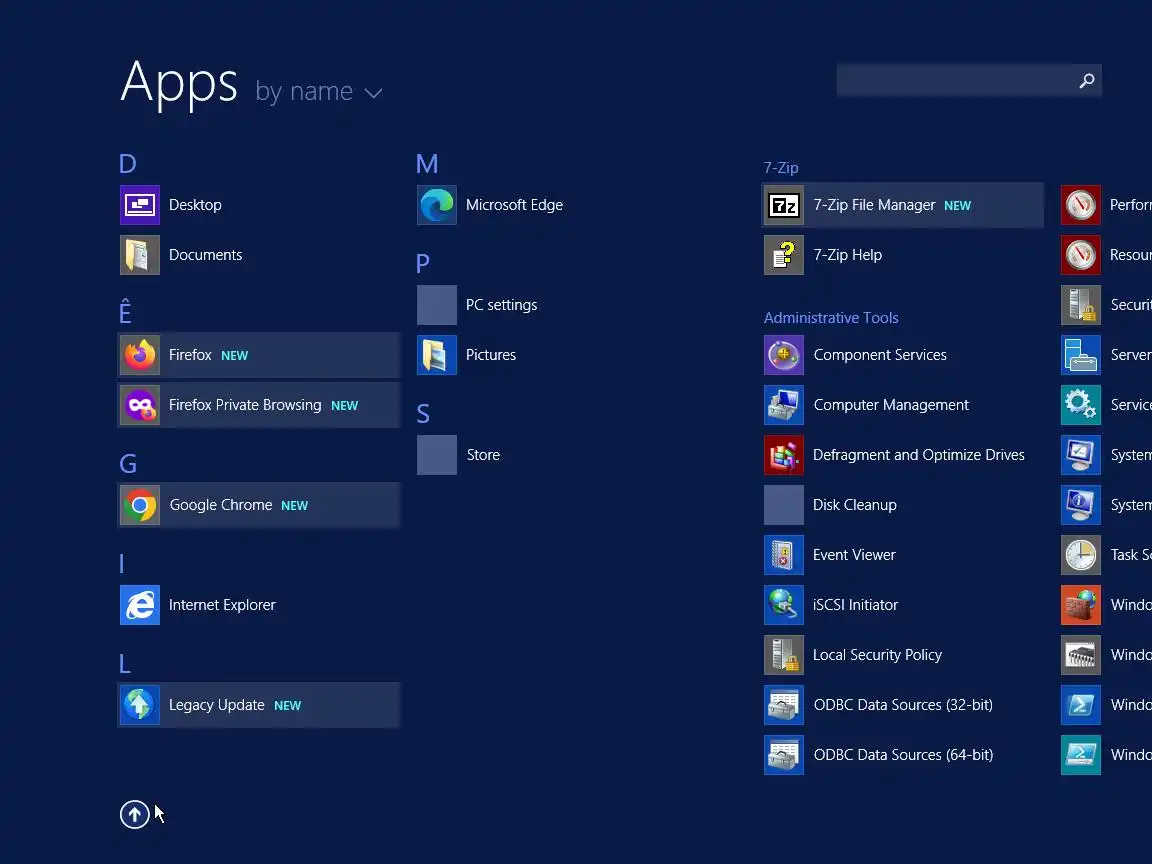
Task: Click the "PC settings" label
Action: click(x=501, y=305)
